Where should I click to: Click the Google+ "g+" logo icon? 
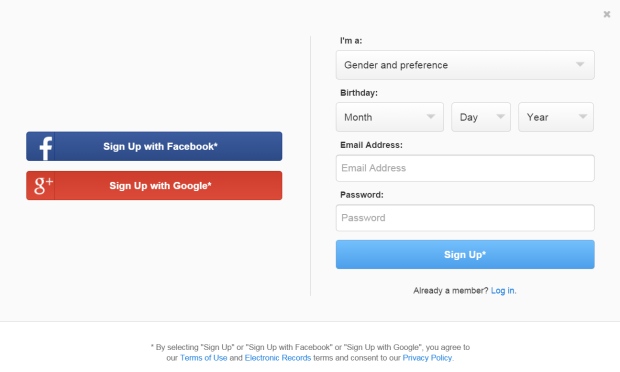tap(43, 186)
